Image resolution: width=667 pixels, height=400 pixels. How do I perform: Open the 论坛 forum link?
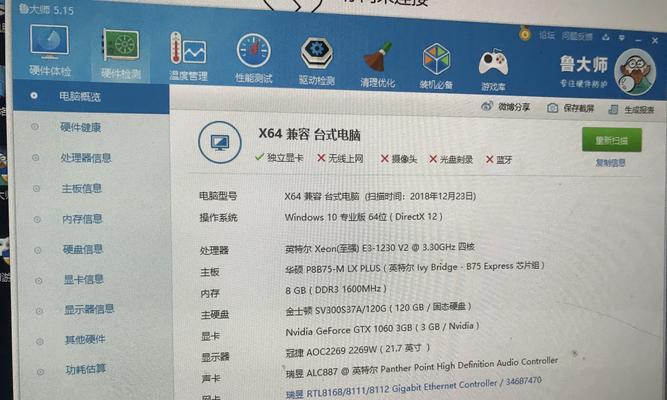[547, 35]
